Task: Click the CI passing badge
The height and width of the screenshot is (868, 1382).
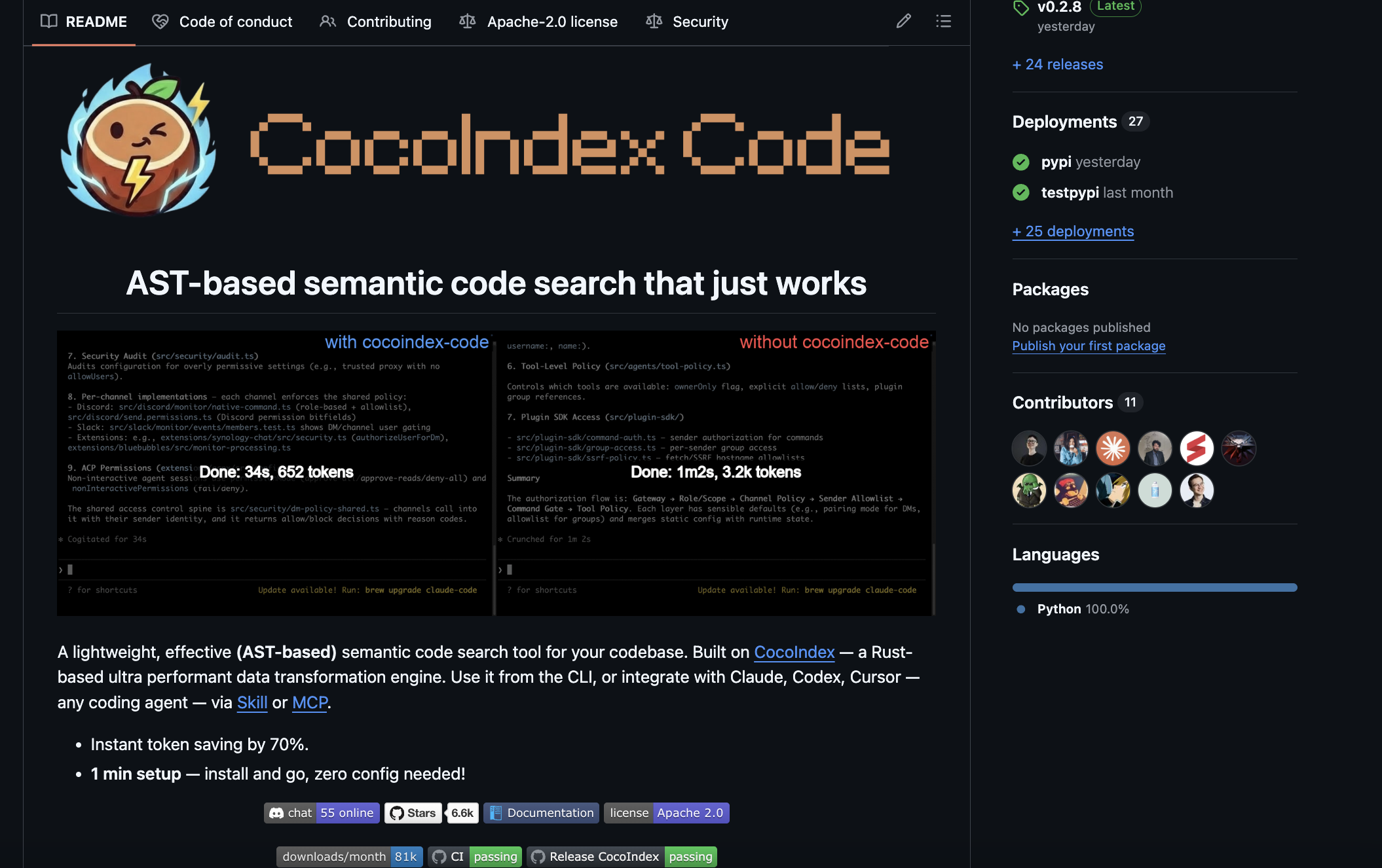Action: [474, 856]
